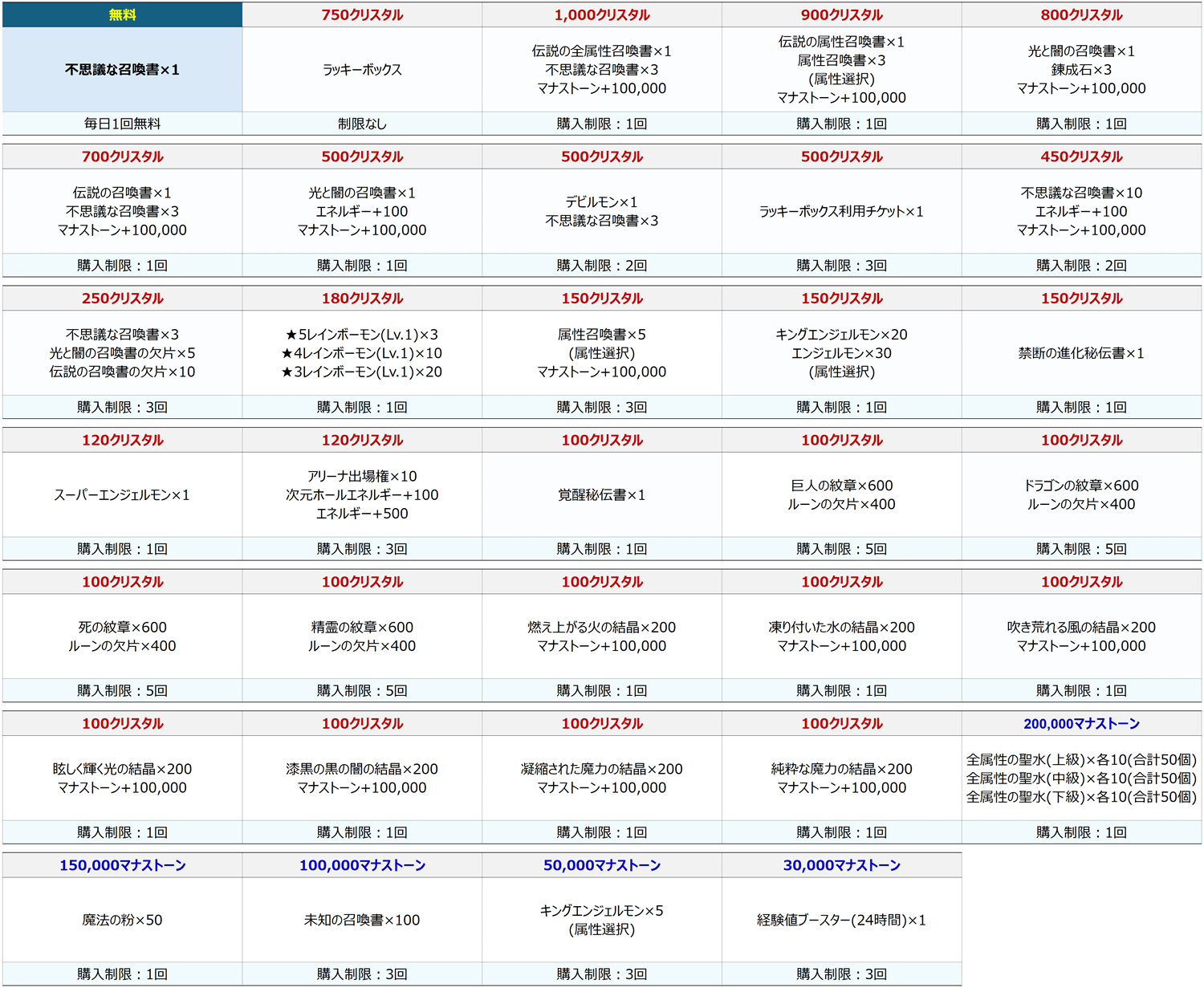
Task: Select the デビルモン×1 item cell
Action: pyautogui.click(x=602, y=211)
